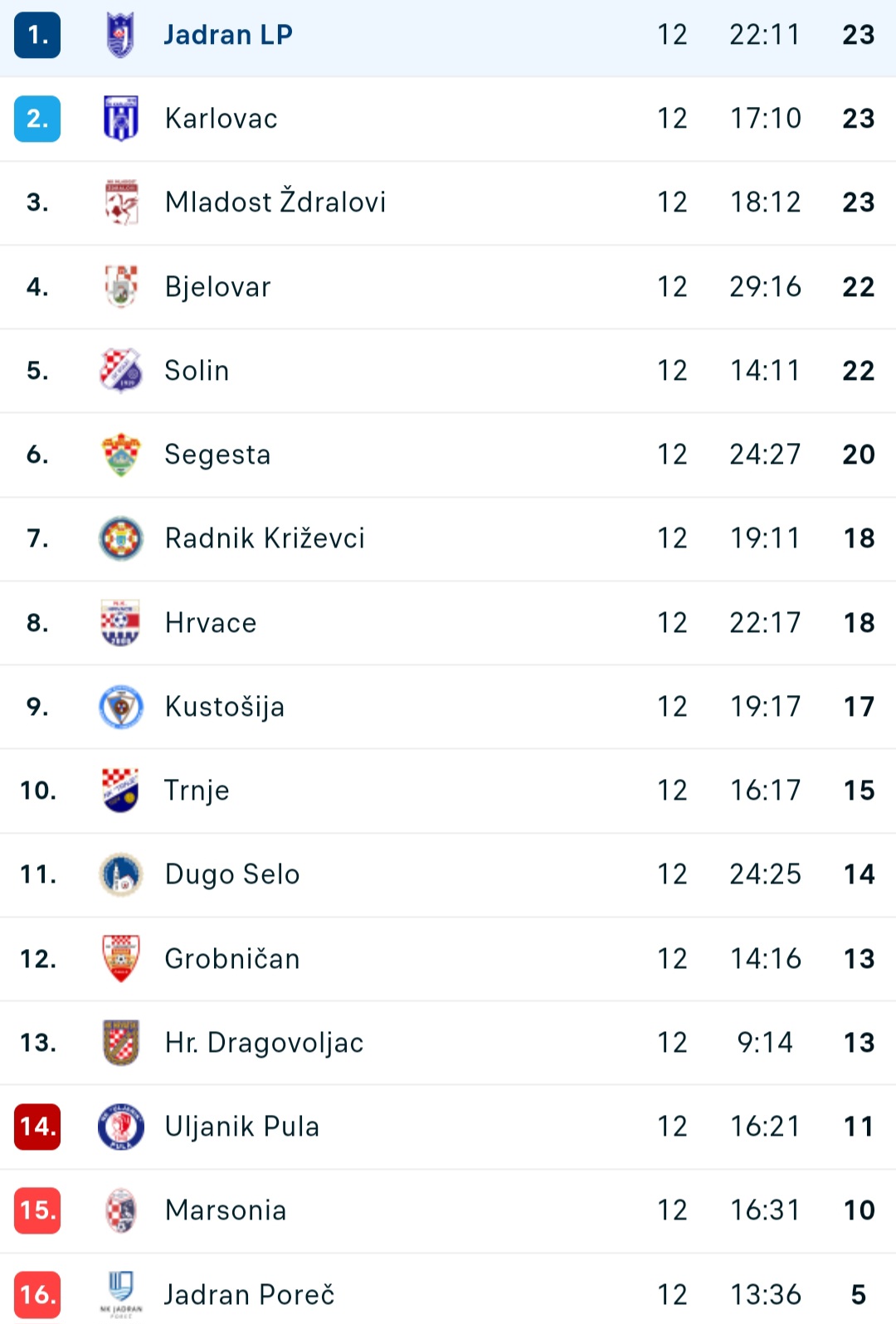This screenshot has width=896, height=1324.
Task: Tap the Hrvace club logo
Action: point(121,622)
